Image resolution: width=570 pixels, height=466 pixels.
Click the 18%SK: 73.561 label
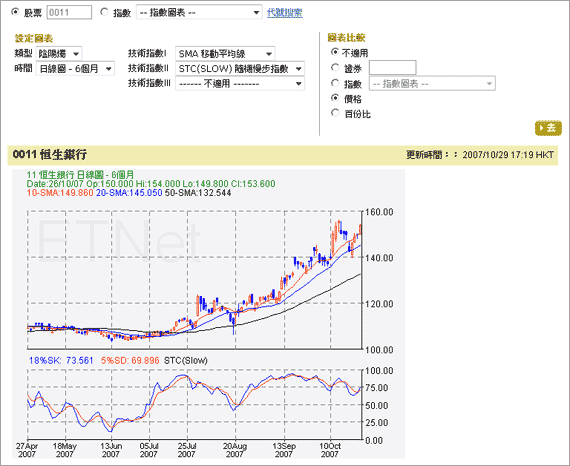pos(61,361)
